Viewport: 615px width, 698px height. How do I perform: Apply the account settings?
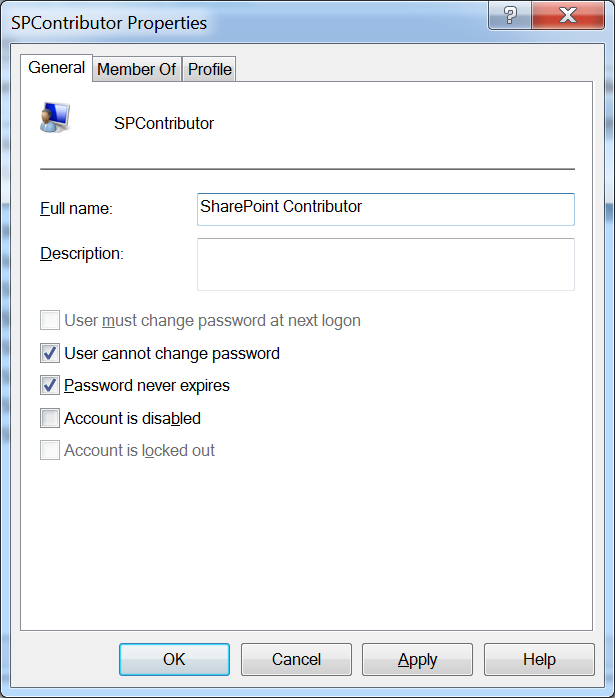pyautogui.click(x=417, y=659)
